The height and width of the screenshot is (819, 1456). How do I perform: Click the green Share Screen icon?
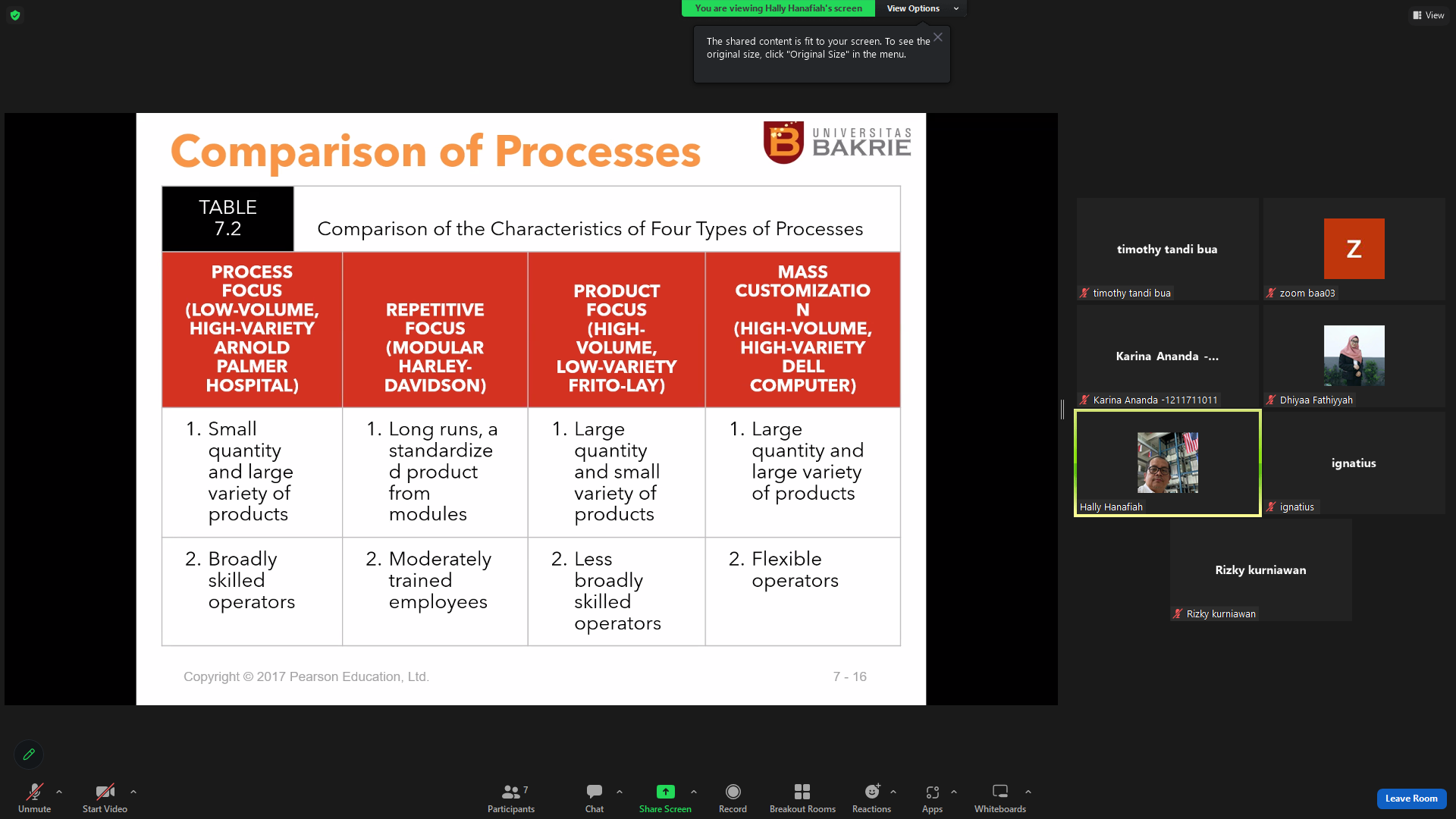pos(665,792)
